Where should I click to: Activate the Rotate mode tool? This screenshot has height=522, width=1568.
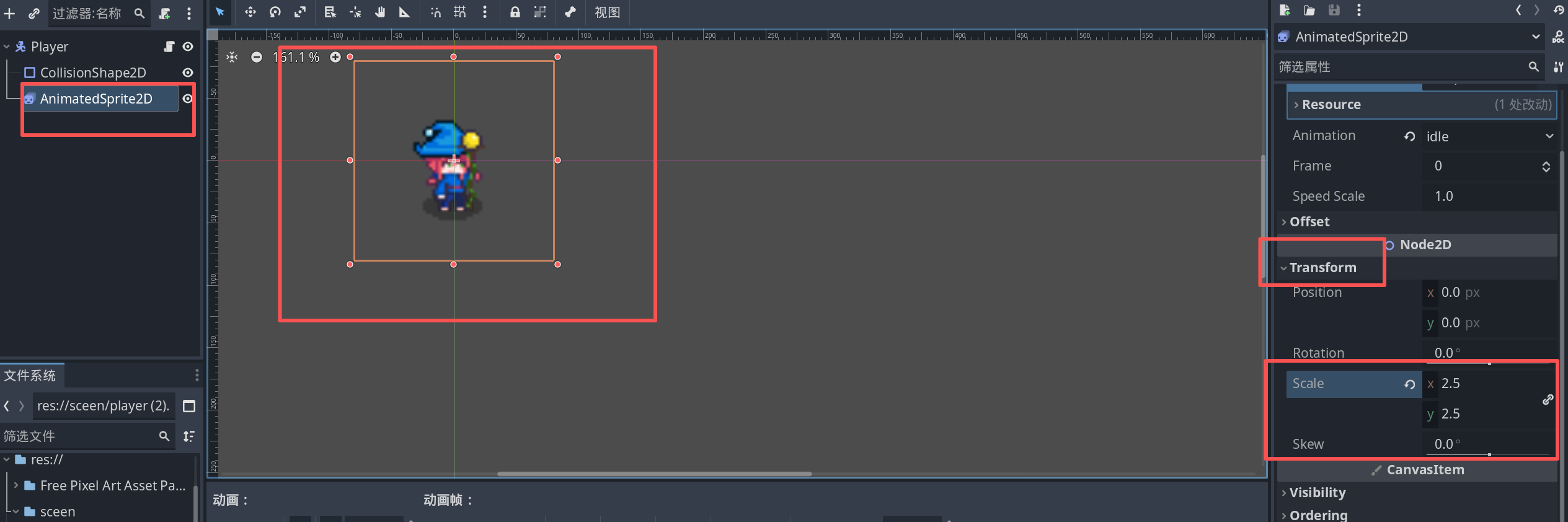tap(275, 12)
